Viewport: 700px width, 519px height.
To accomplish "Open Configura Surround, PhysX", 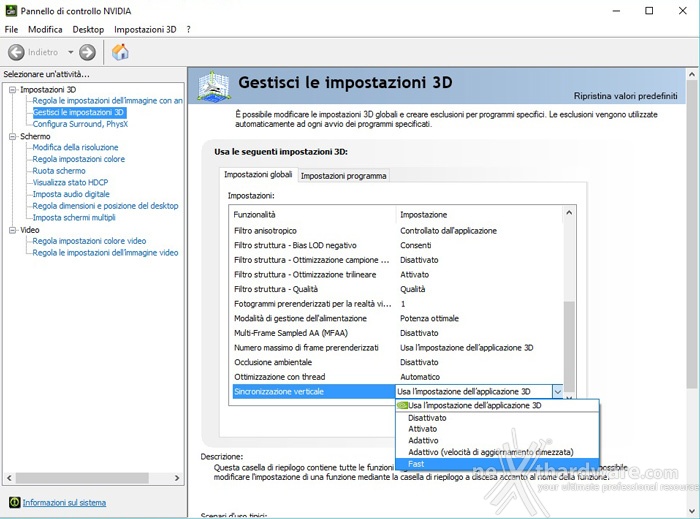I will [80, 124].
